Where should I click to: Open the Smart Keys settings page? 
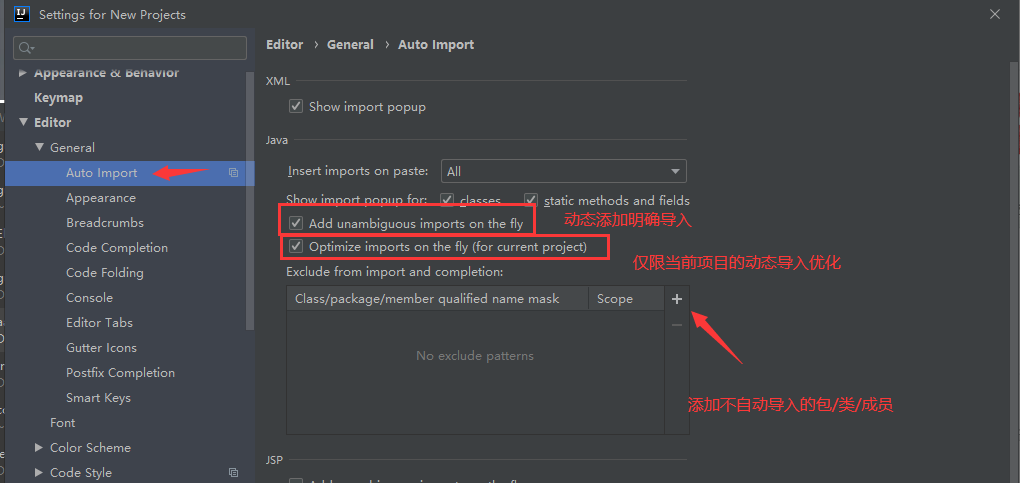(x=98, y=398)
